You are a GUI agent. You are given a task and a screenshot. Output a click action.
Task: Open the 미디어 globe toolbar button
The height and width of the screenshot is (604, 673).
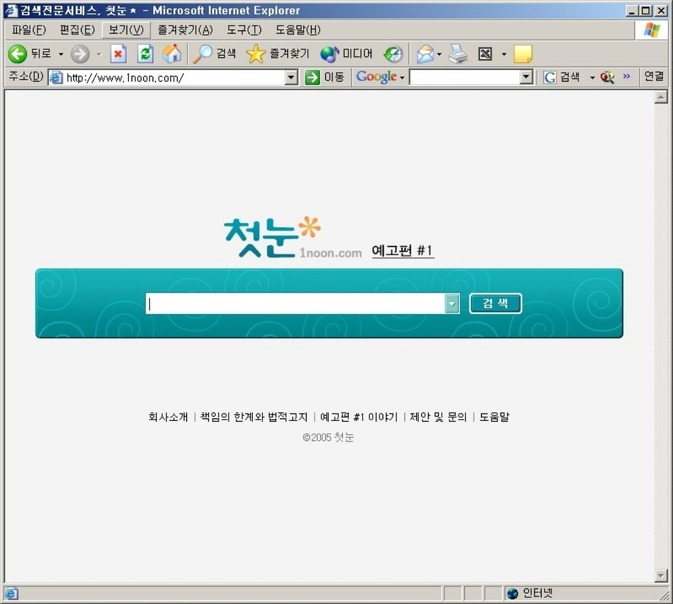tap(346, 54)
